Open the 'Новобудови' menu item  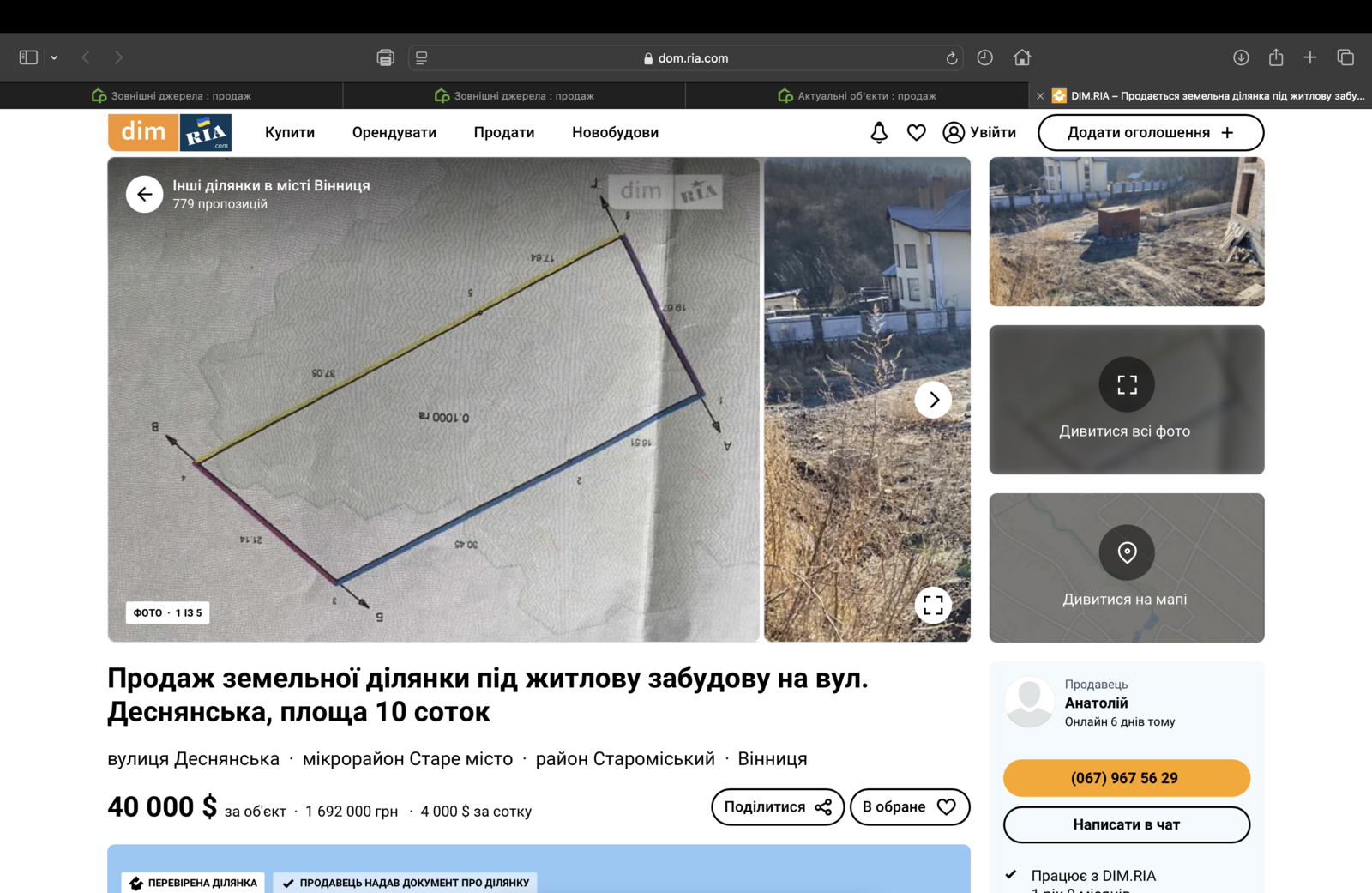coord(615,132)
